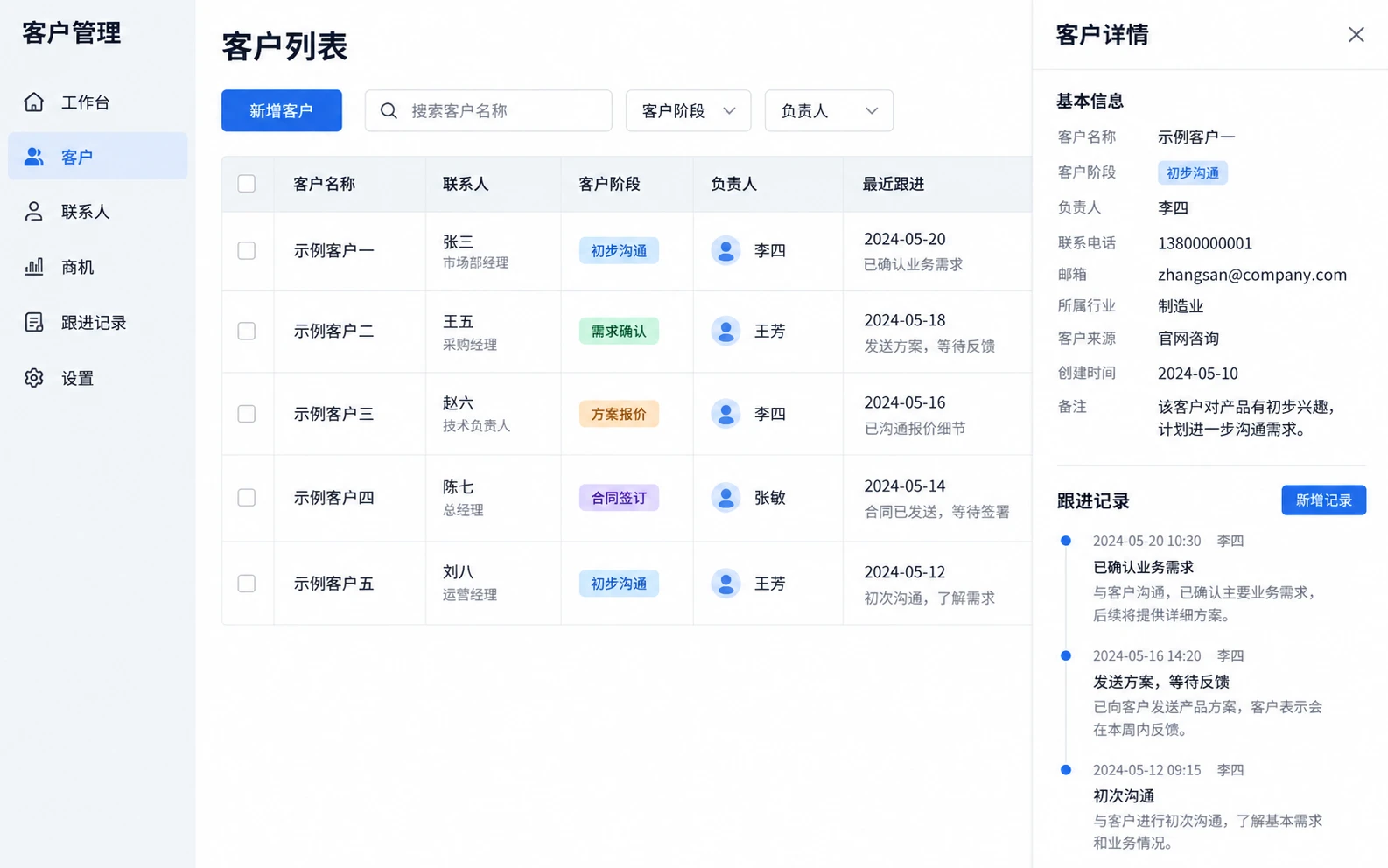
Task: Open 示例客户四 from the customer list
Action: (x=333, y=498)
